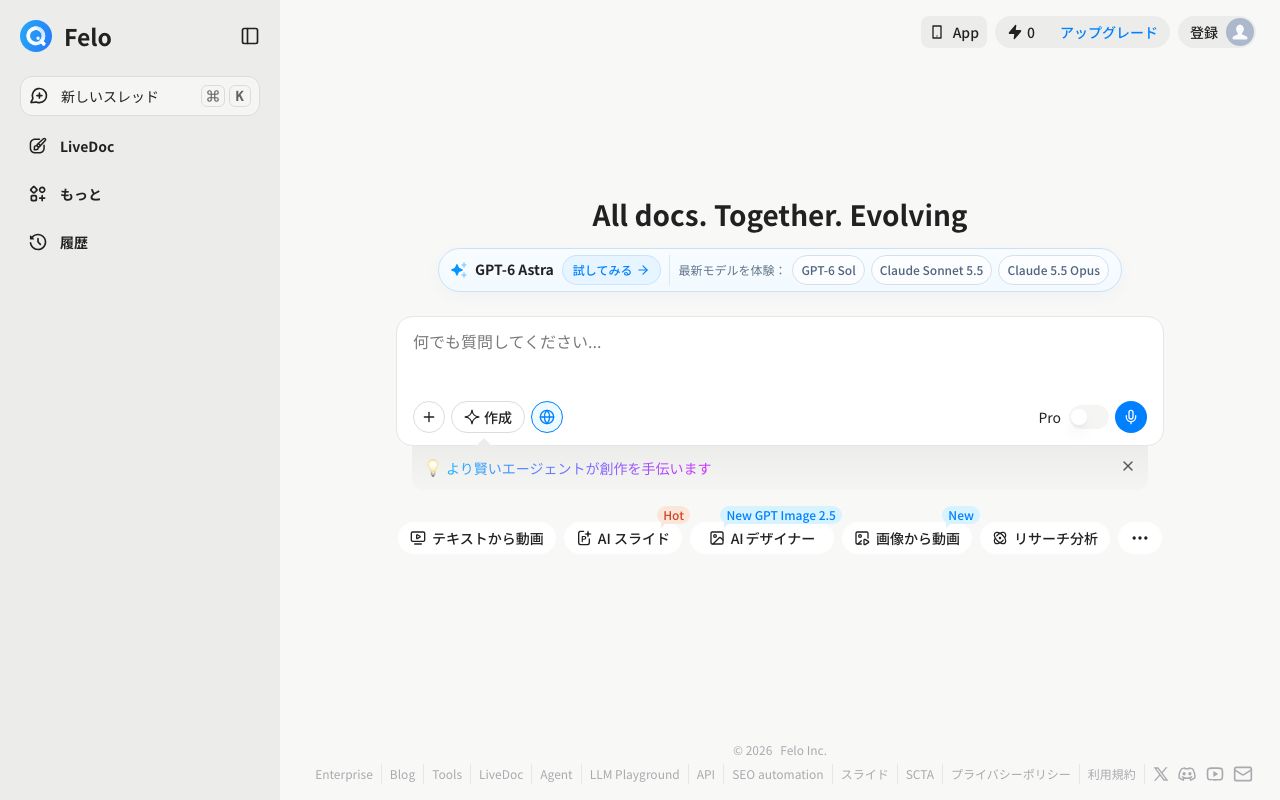Open the 作成 create button
The image size is (1280, 800).
click(488, 417)
